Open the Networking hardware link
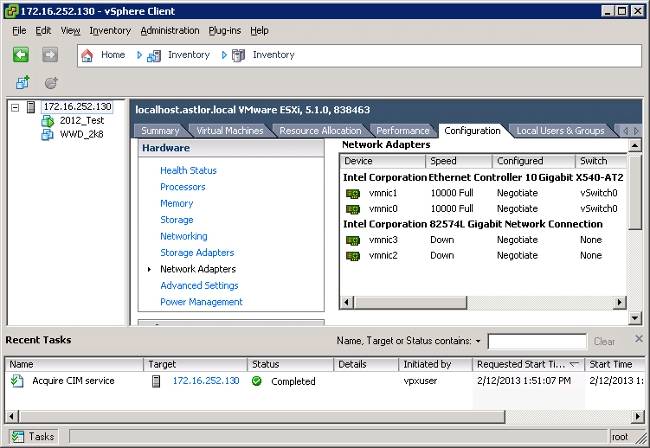This screenshot has height=448, width=650. click(184, 236)
